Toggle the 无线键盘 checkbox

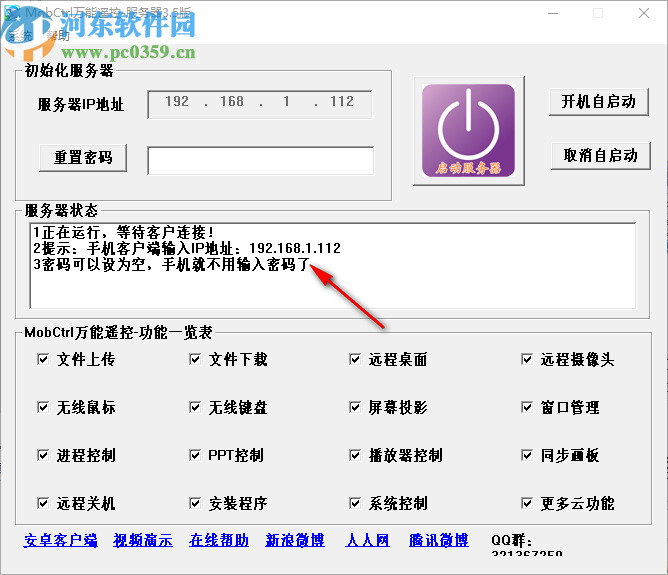click(x=195, y=407)
